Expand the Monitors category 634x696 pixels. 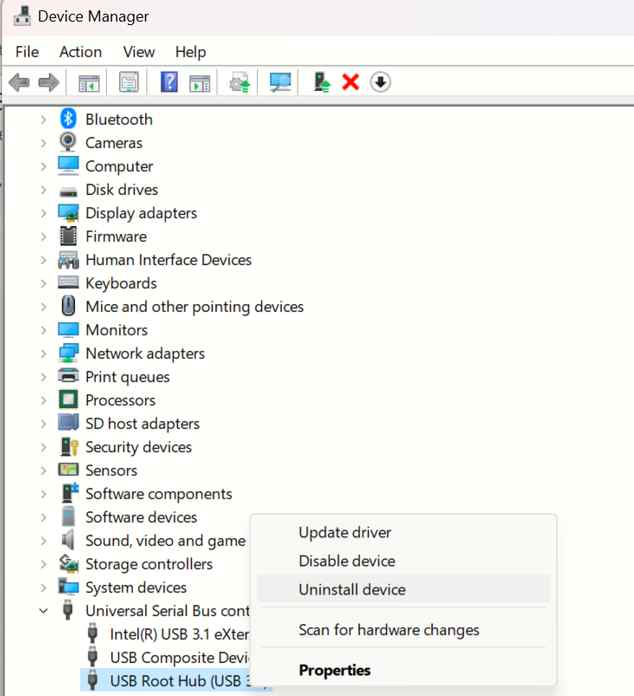(43, 330)
